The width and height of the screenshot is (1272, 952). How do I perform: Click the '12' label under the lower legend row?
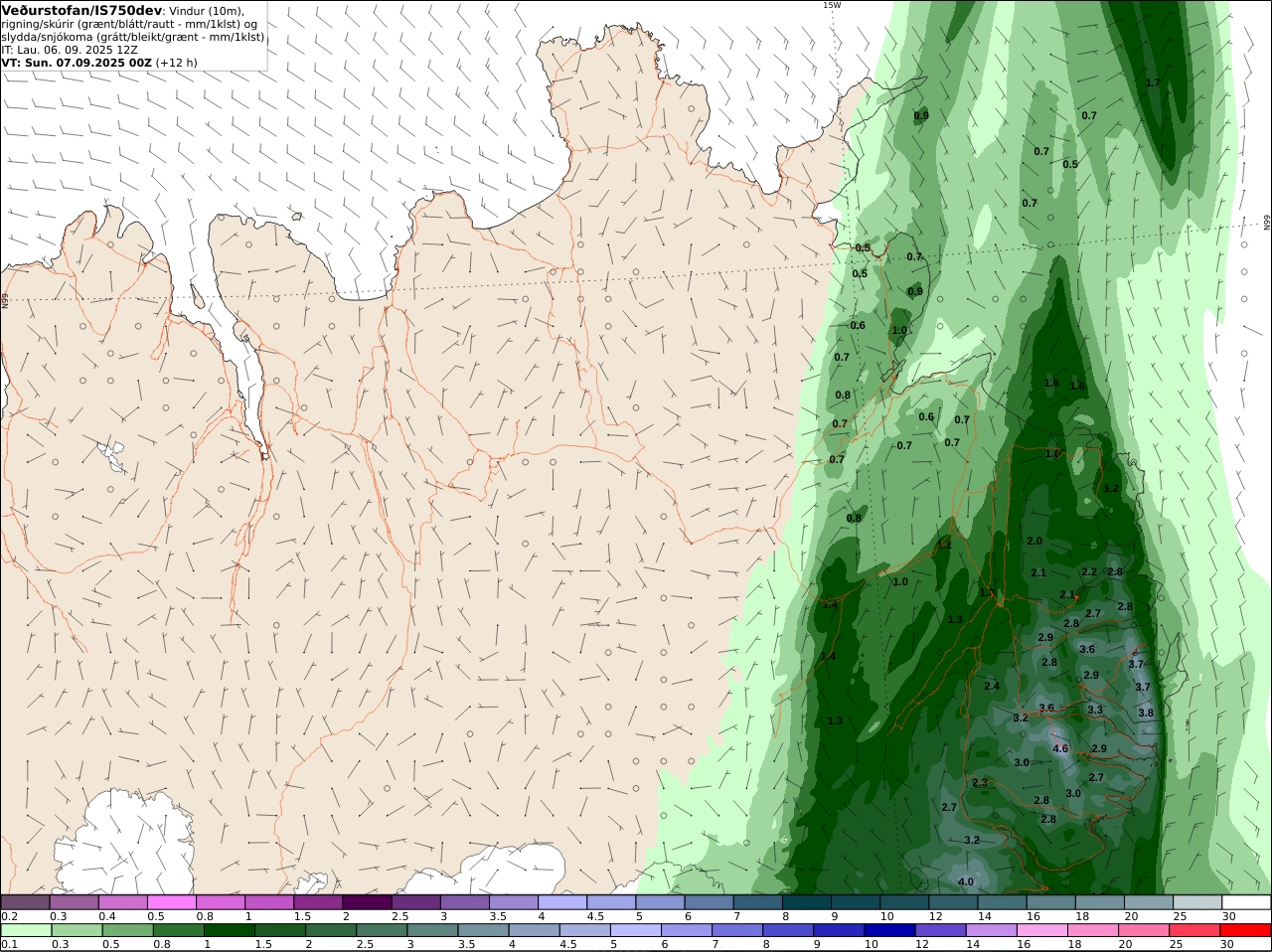pos(921,944)
